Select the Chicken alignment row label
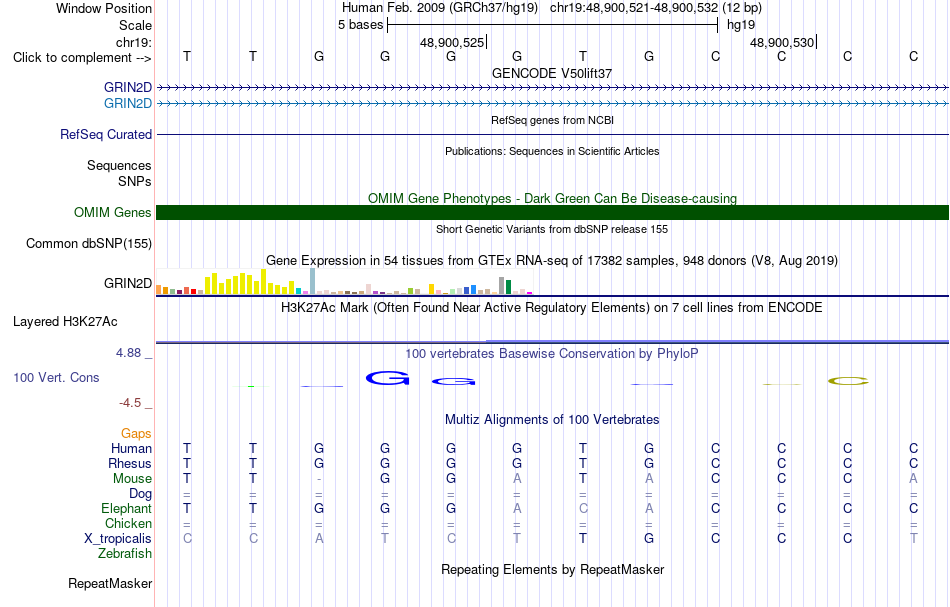 128,523
